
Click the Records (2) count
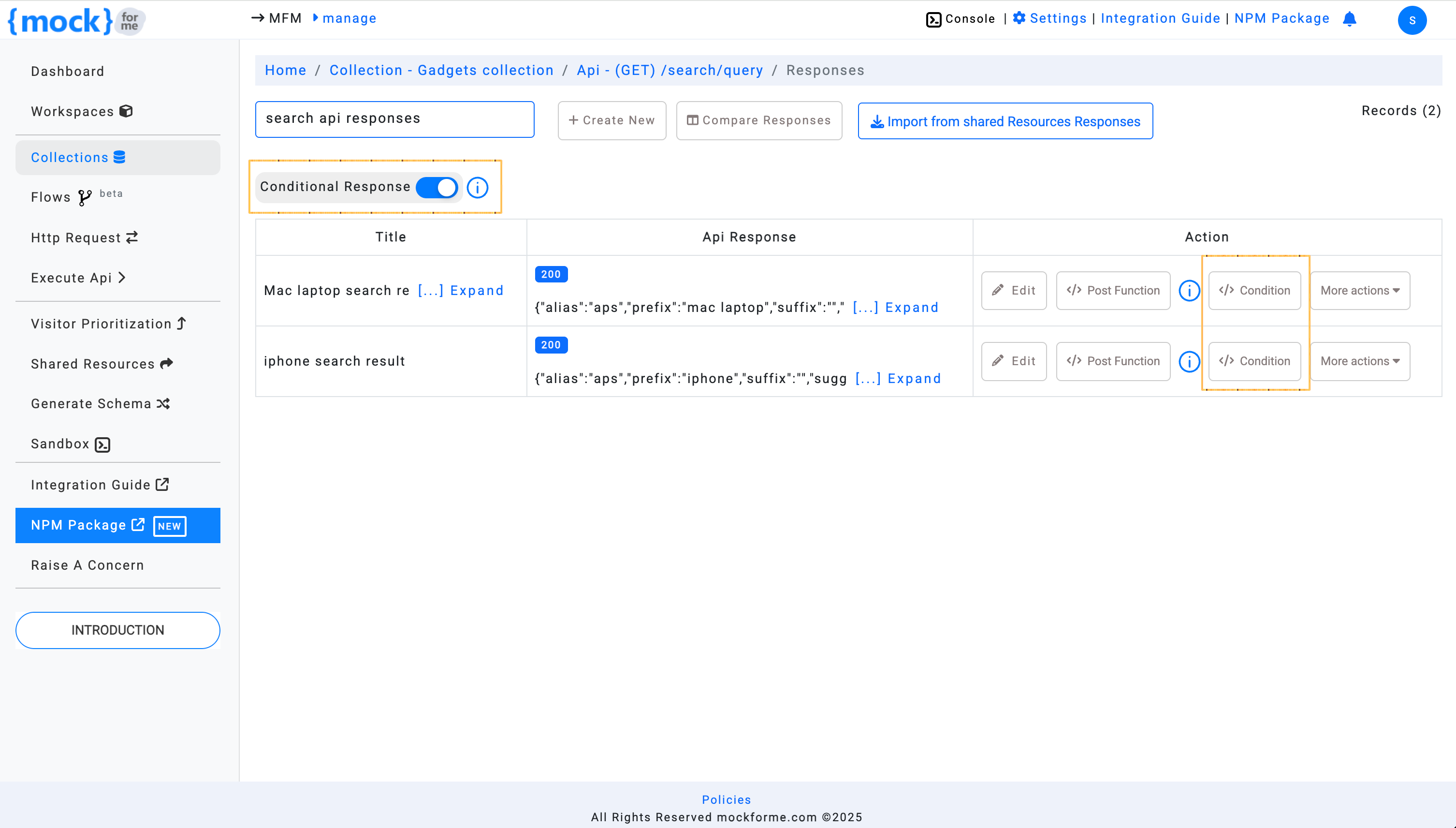point(1401,110)
